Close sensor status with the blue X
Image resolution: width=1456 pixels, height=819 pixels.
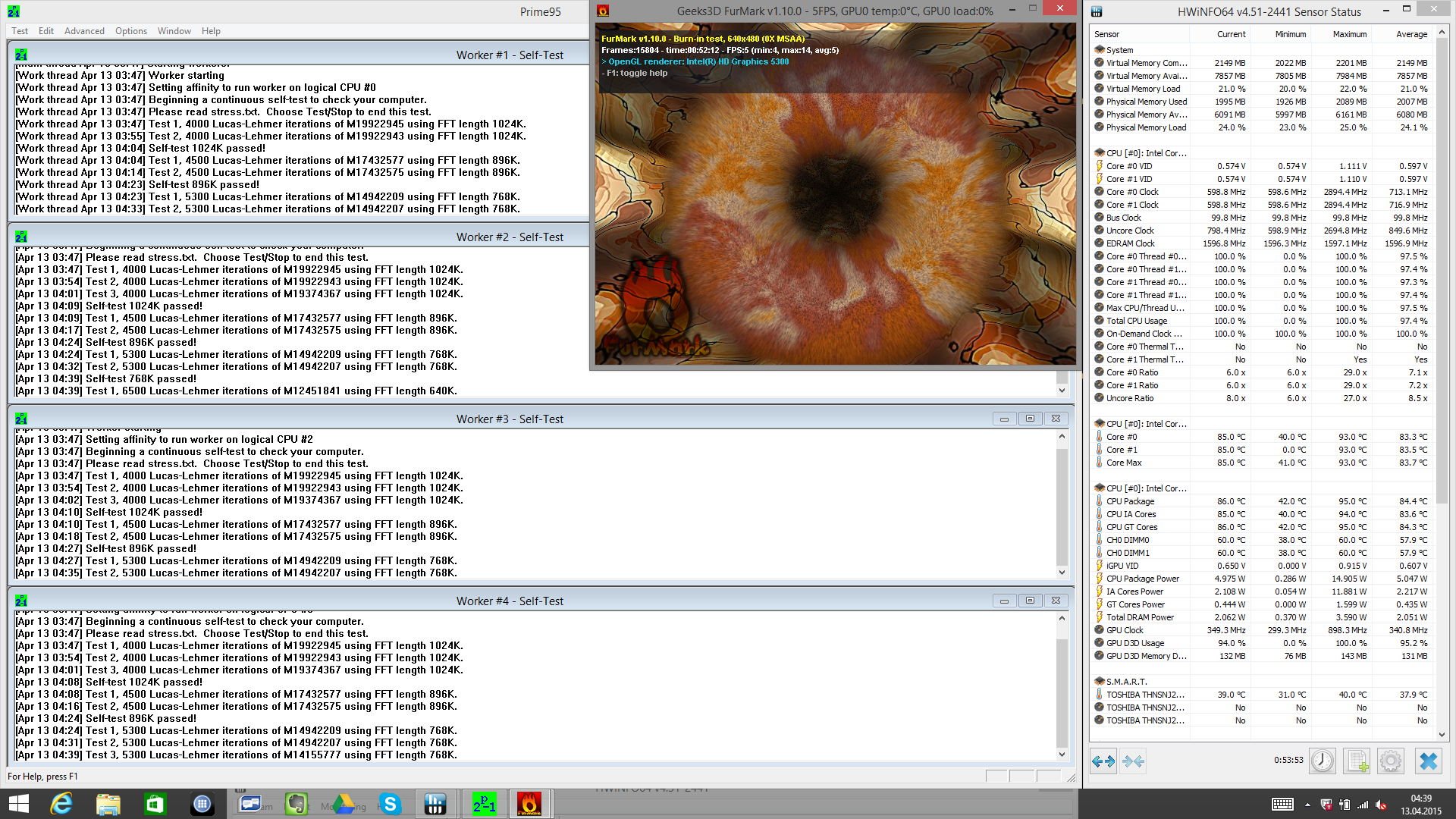pyautogui.click(x=1428, y=761)
